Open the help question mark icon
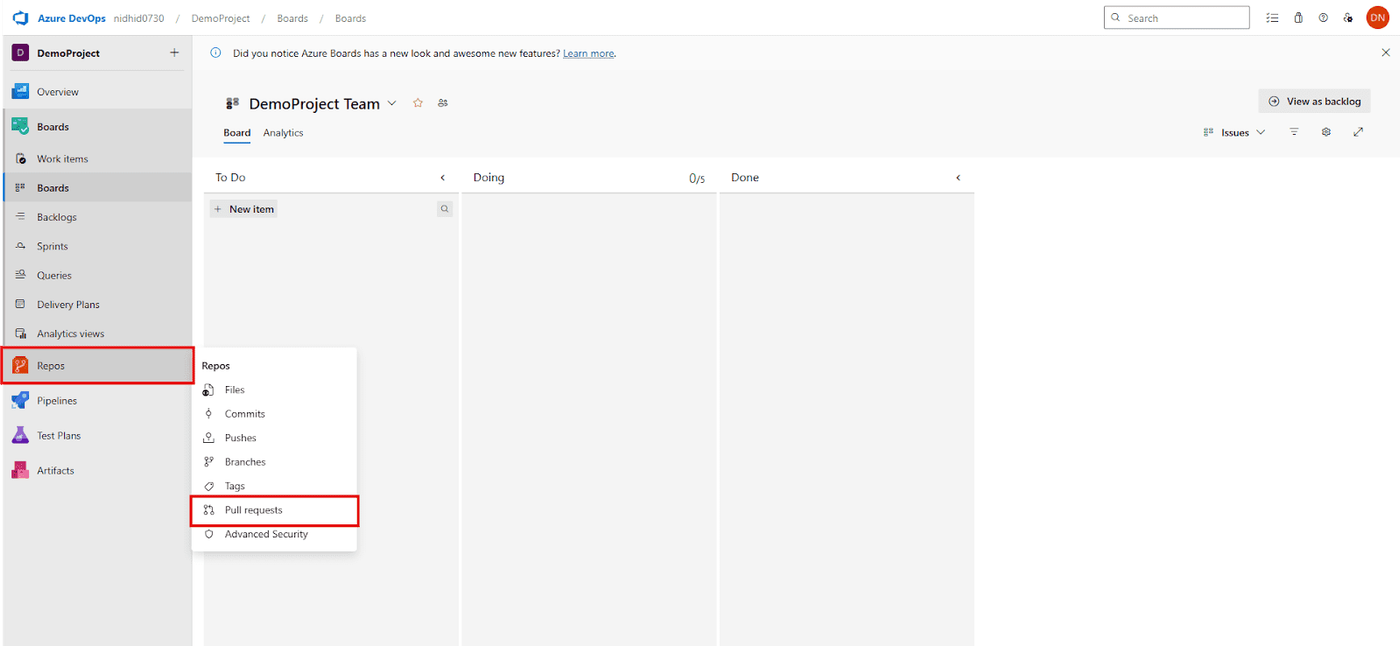The image size is (1400, 646). coord(1323,18)
